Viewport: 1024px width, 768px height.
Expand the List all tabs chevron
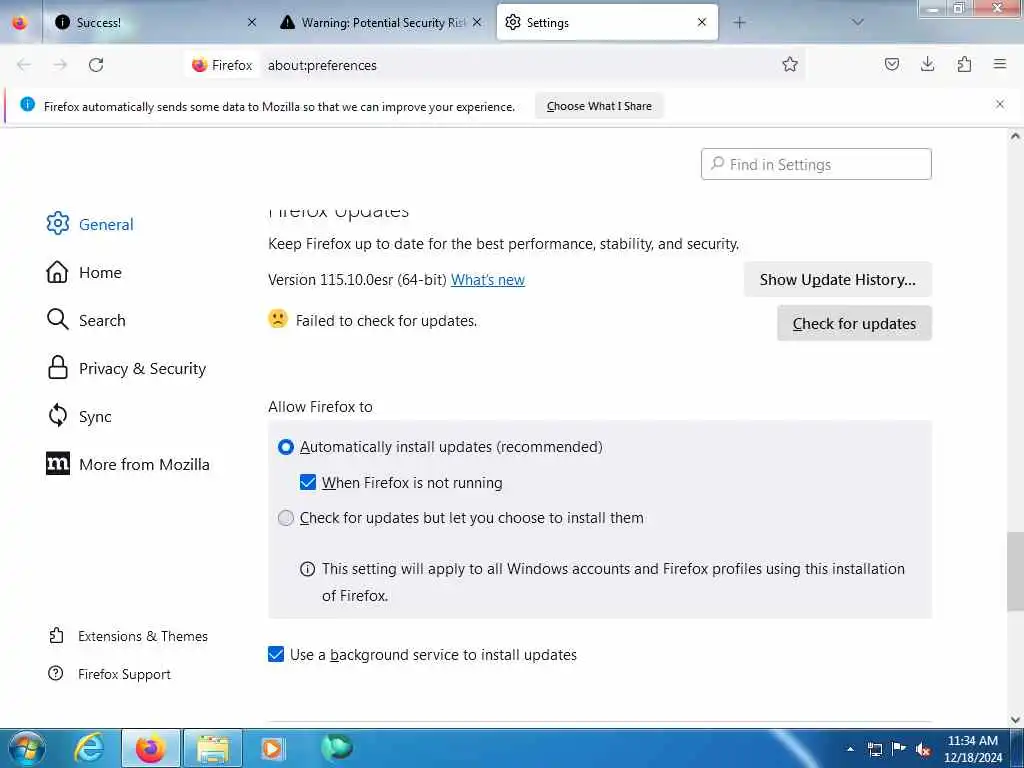point(858,22)
